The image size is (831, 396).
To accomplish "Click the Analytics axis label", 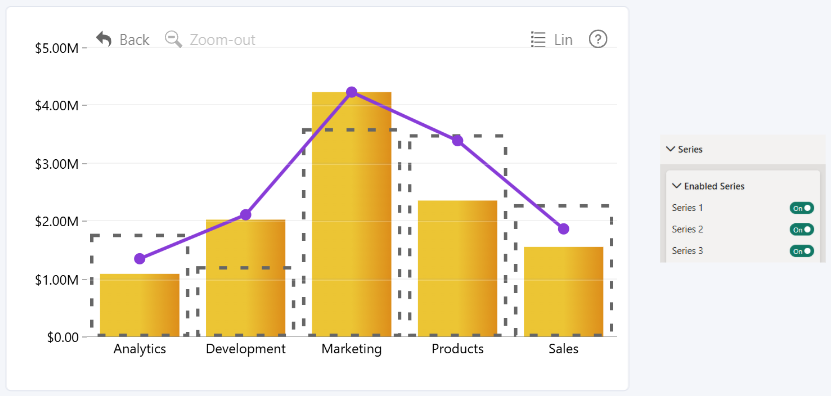I will pyautogui.click(x=139, y=349).
